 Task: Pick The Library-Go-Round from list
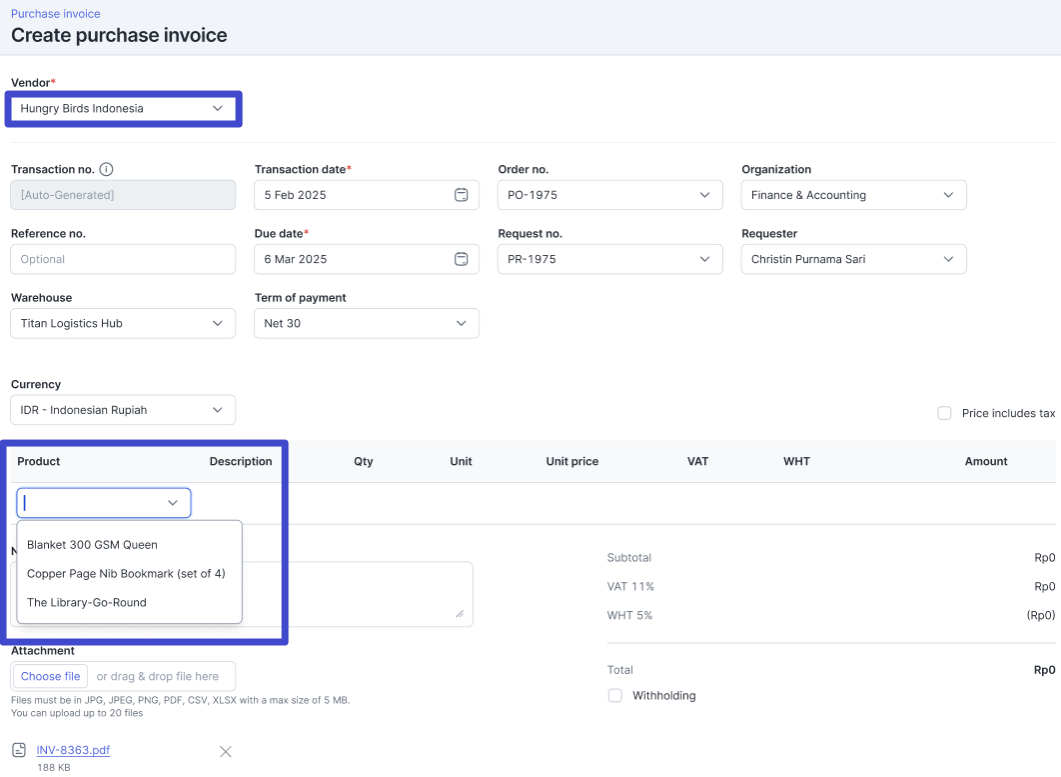pyautogui.click(x=87, y=603)
